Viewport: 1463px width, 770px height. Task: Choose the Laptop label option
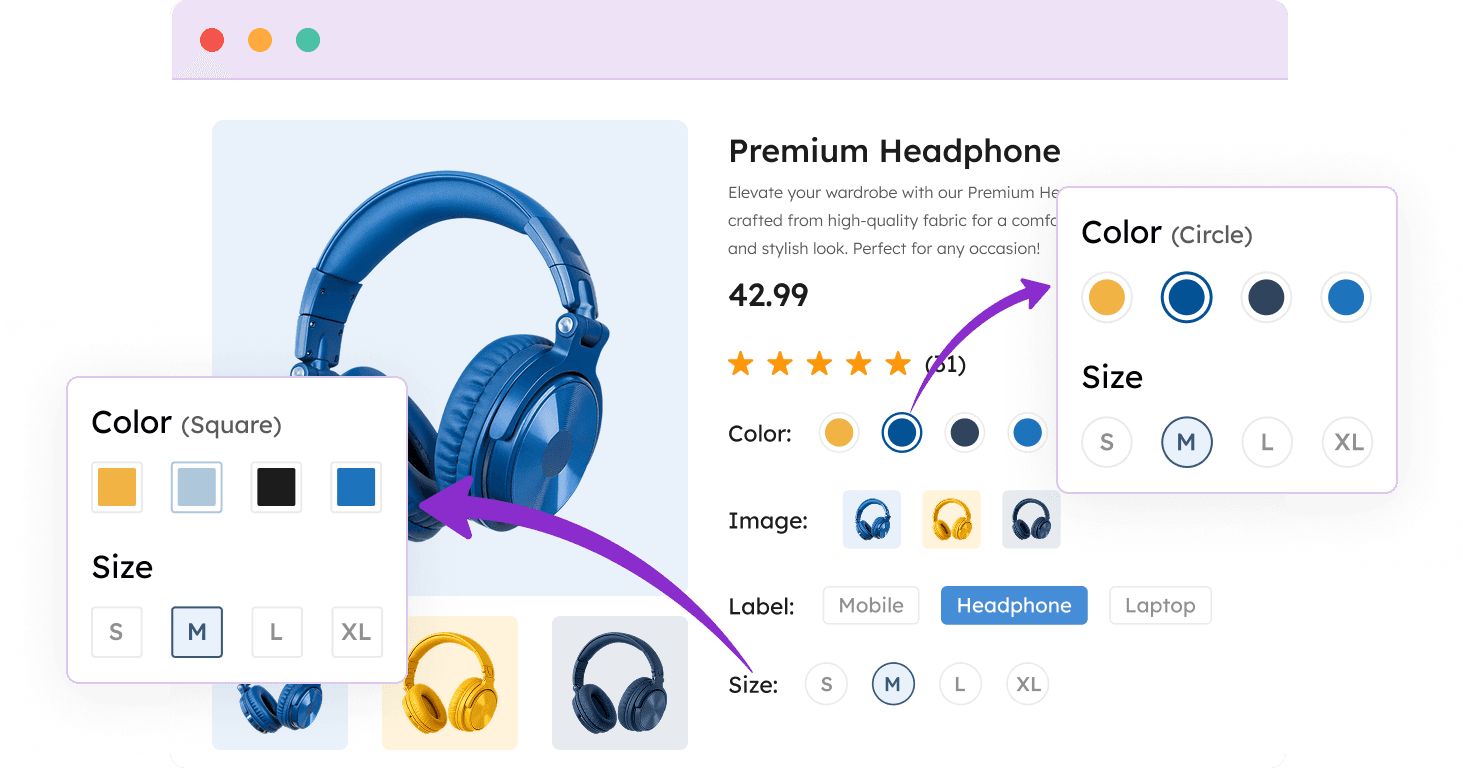1160,605
